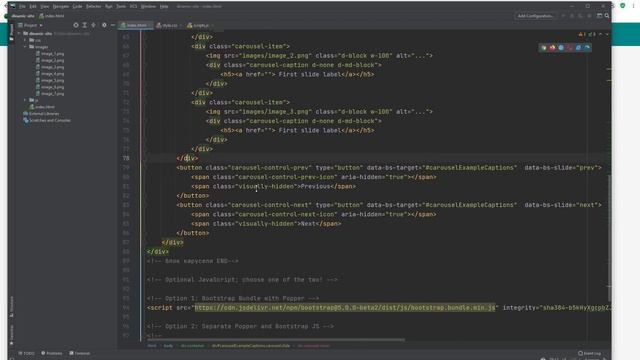Image resolution: width=640 pixels, height=360 pixels.
Task: Open the Help menu
Action: click(164, 7)
